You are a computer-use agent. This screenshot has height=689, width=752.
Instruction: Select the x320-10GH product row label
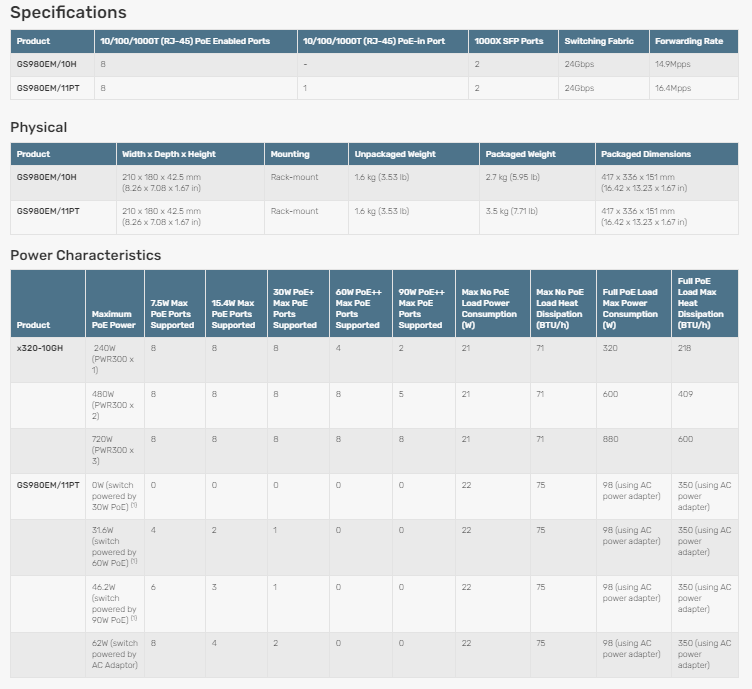[x=40, y=349]
